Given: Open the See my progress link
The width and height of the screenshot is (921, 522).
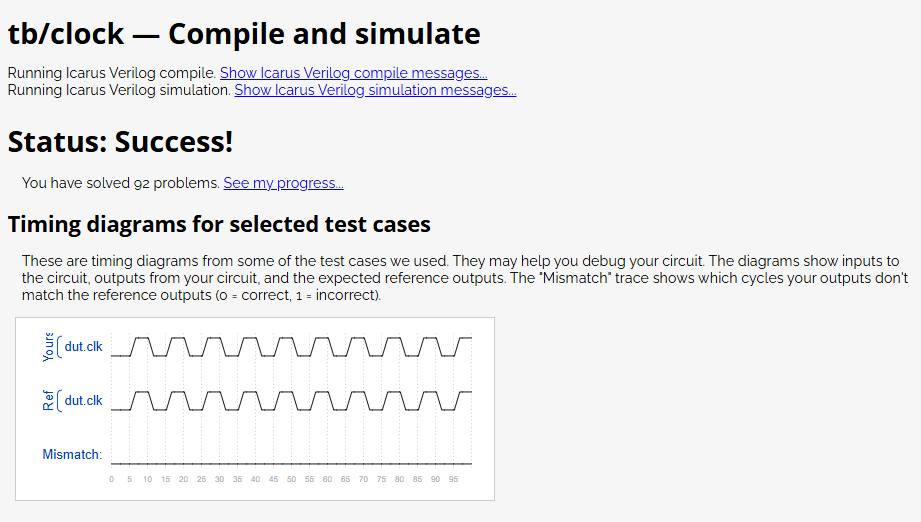Looking at the screenshot, I should click(x=283, y=183).
